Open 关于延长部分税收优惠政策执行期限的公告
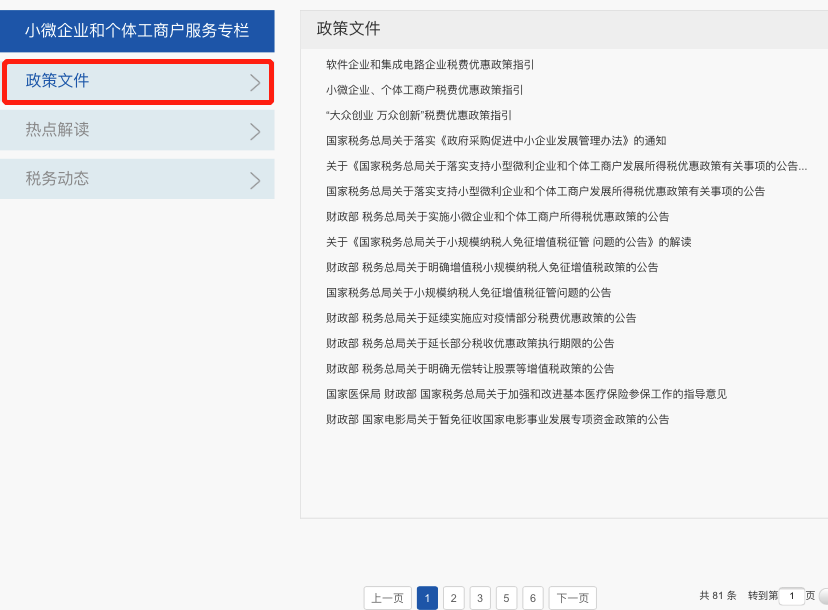 pyautogui.click(x=470, y=343)
